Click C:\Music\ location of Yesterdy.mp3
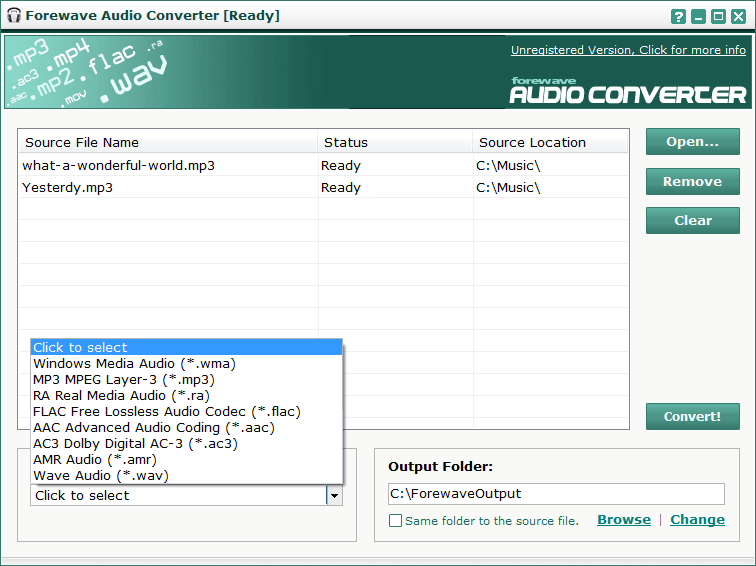756x566 pixels. tap(508, 188)
